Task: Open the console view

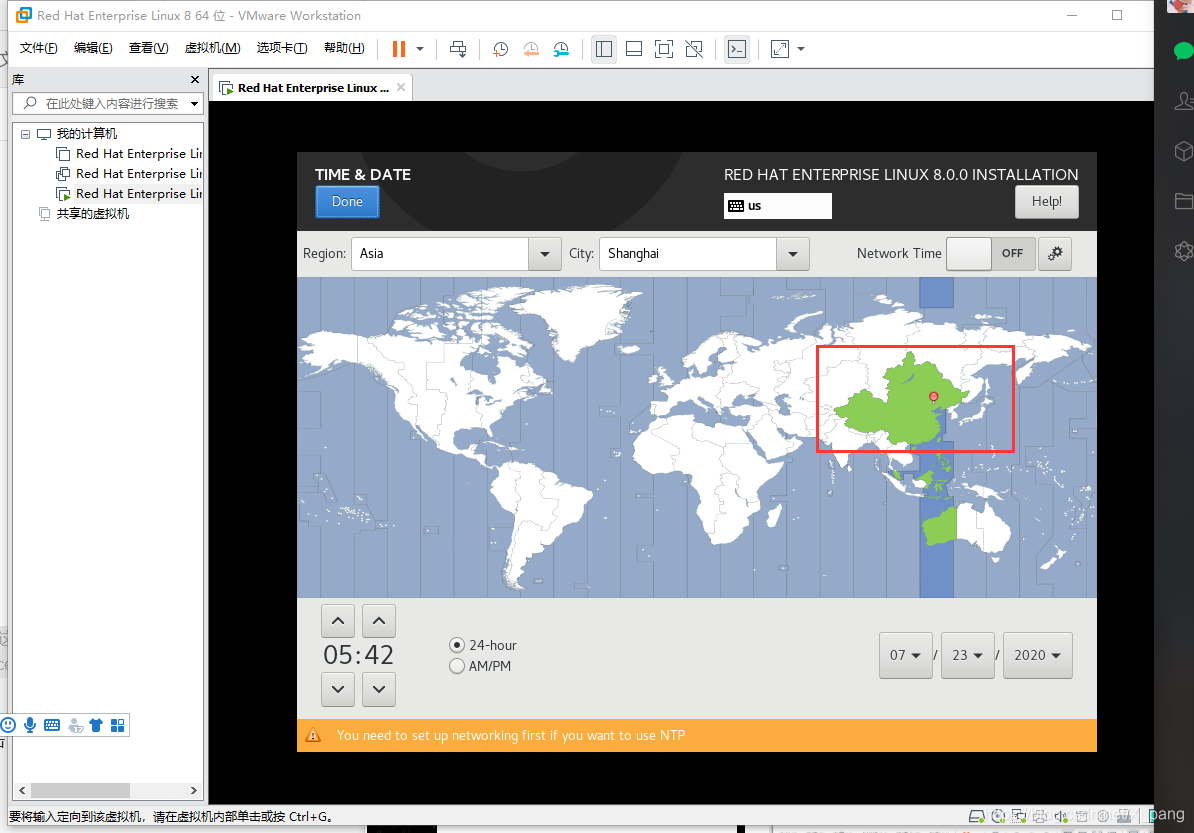Action: pos(736,49)
